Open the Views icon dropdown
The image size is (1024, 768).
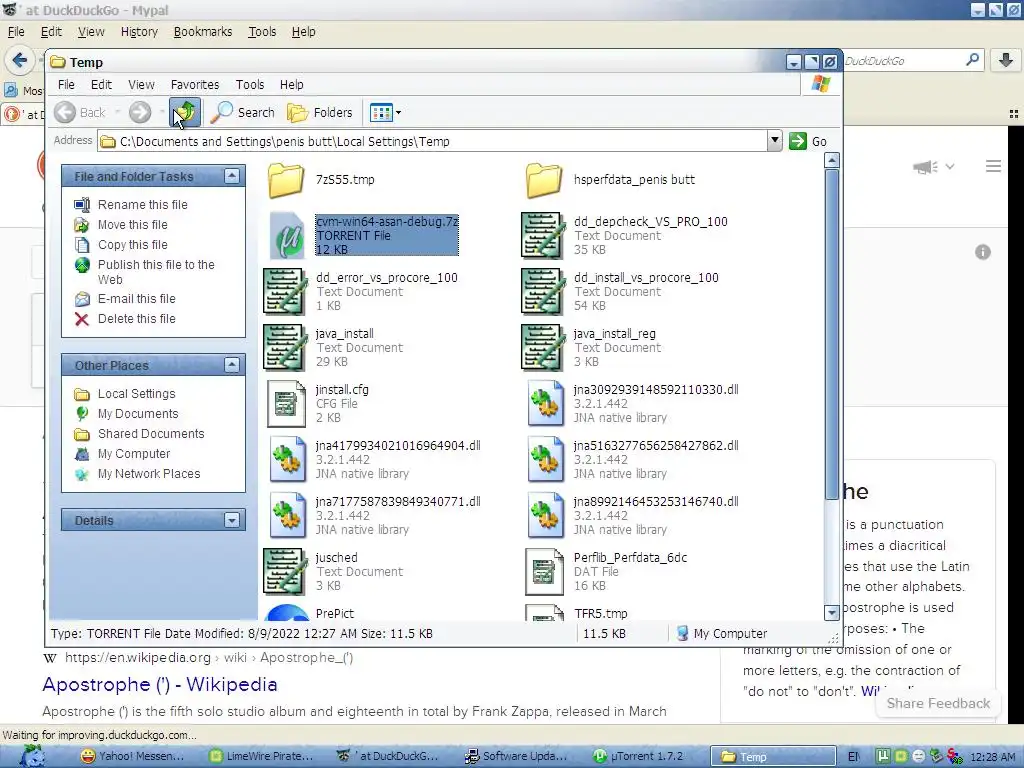385,112
